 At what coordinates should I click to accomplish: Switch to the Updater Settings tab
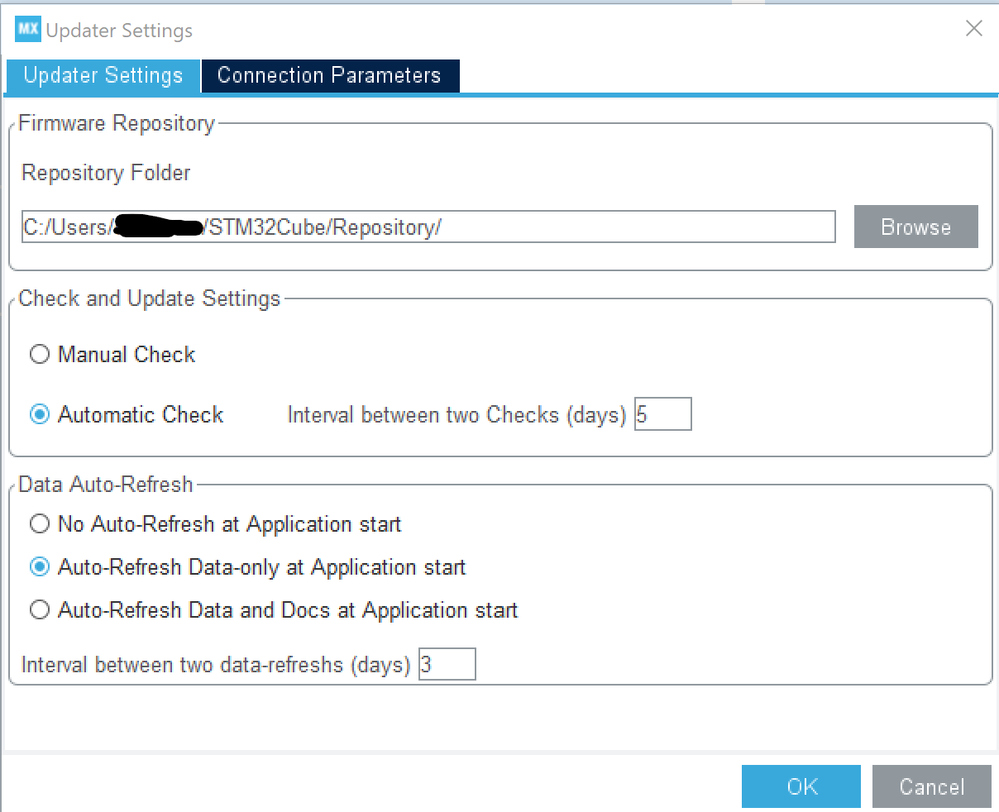click(103, 76)
